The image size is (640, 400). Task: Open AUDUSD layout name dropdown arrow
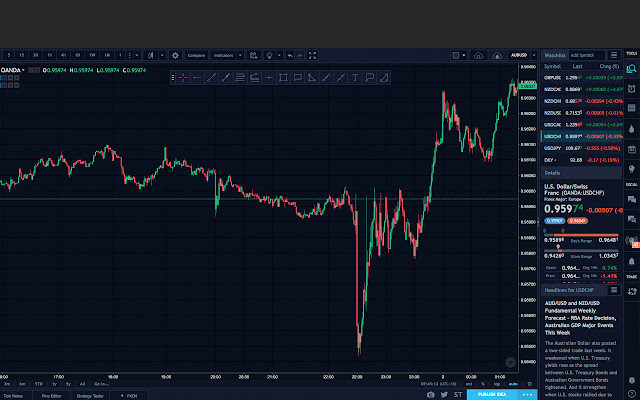click(534, 56)
